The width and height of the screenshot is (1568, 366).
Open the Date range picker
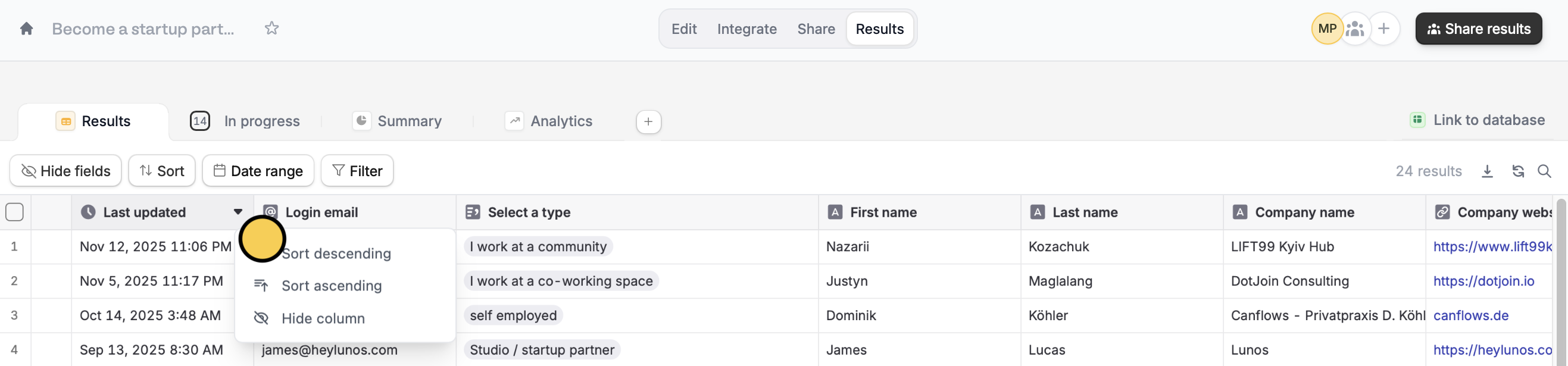(x=258, y=171)
